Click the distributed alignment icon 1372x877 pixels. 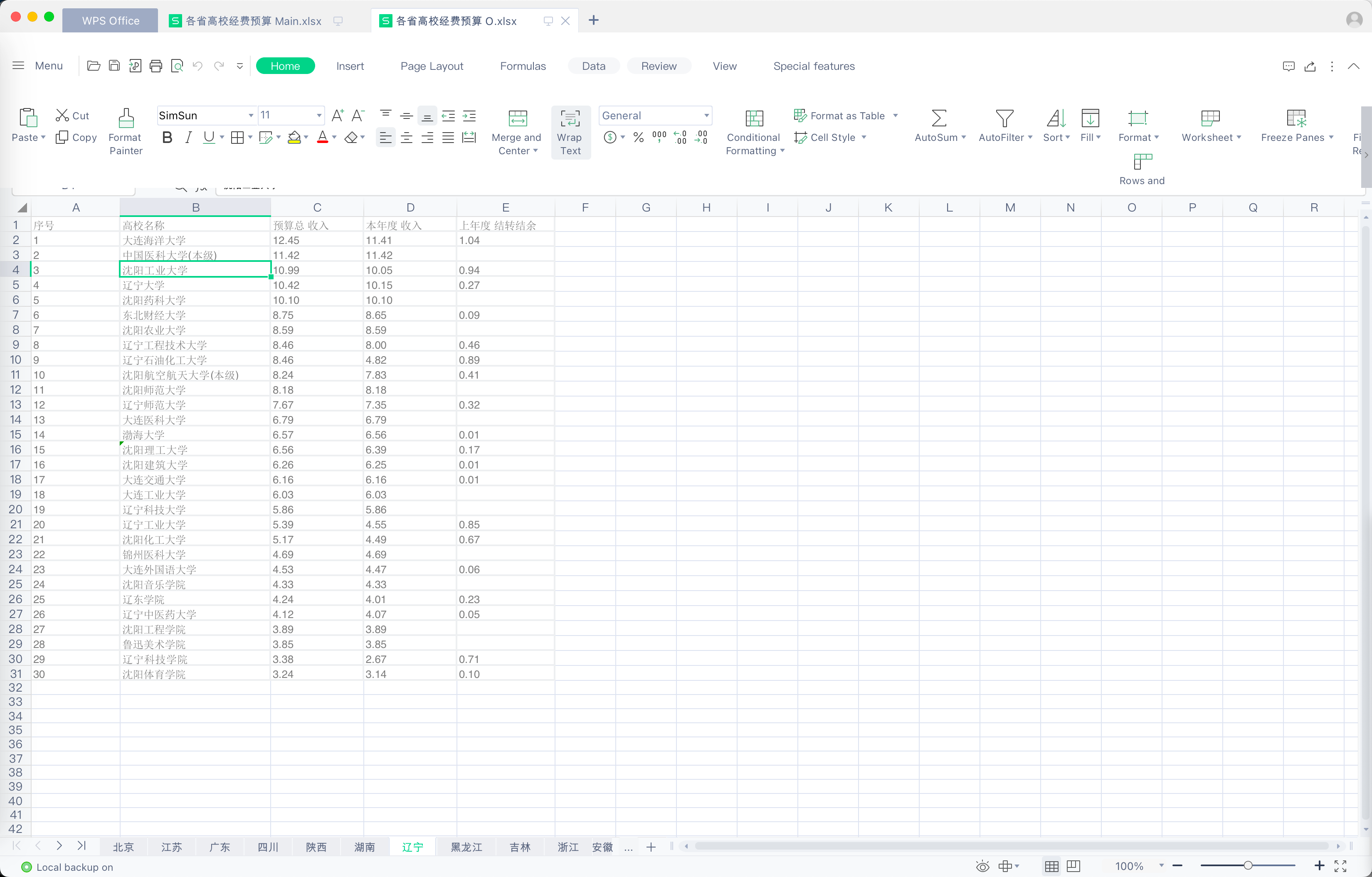[x=469, y=137]
